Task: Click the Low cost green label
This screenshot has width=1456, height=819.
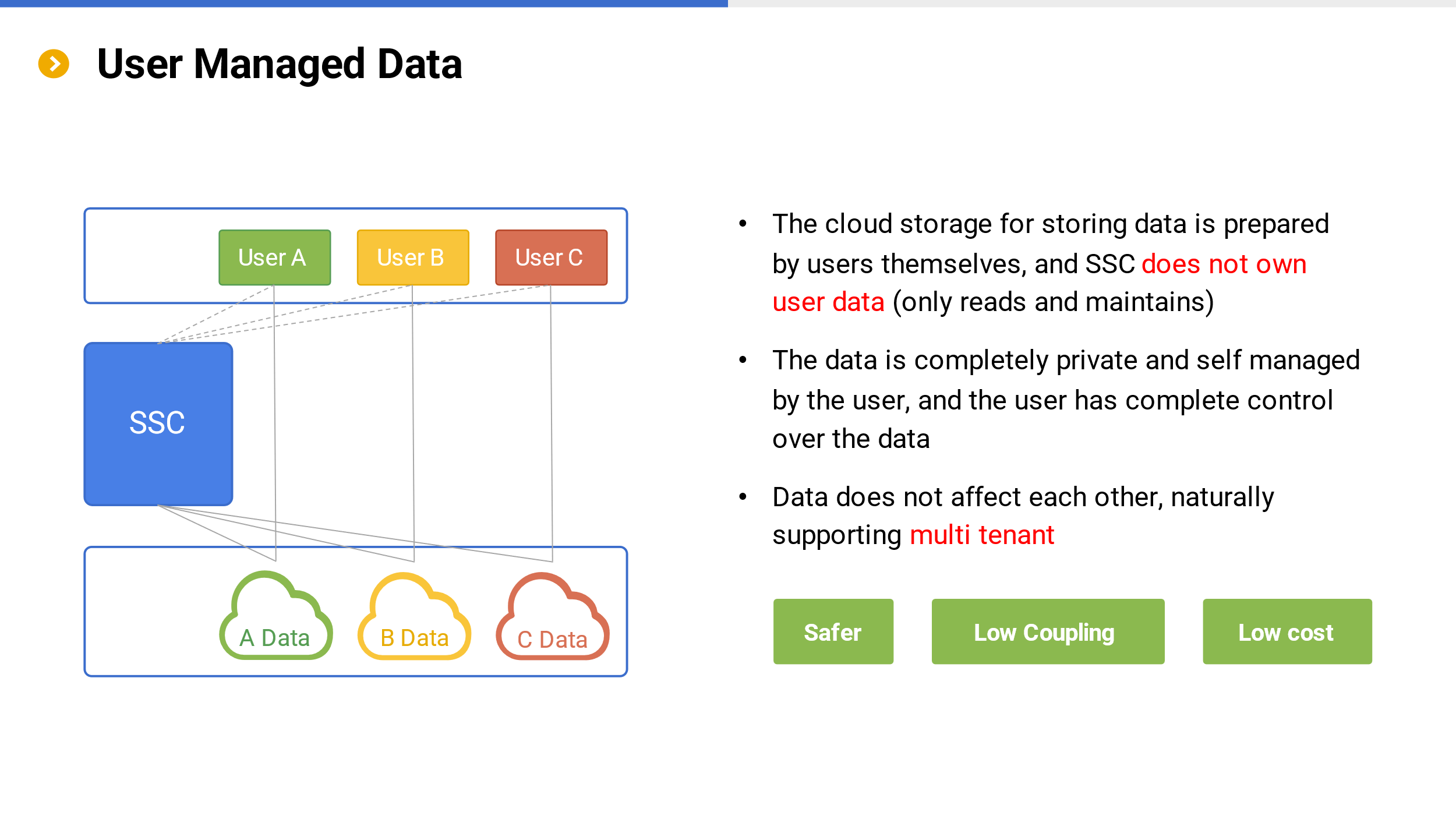Action: [1288, 631]
